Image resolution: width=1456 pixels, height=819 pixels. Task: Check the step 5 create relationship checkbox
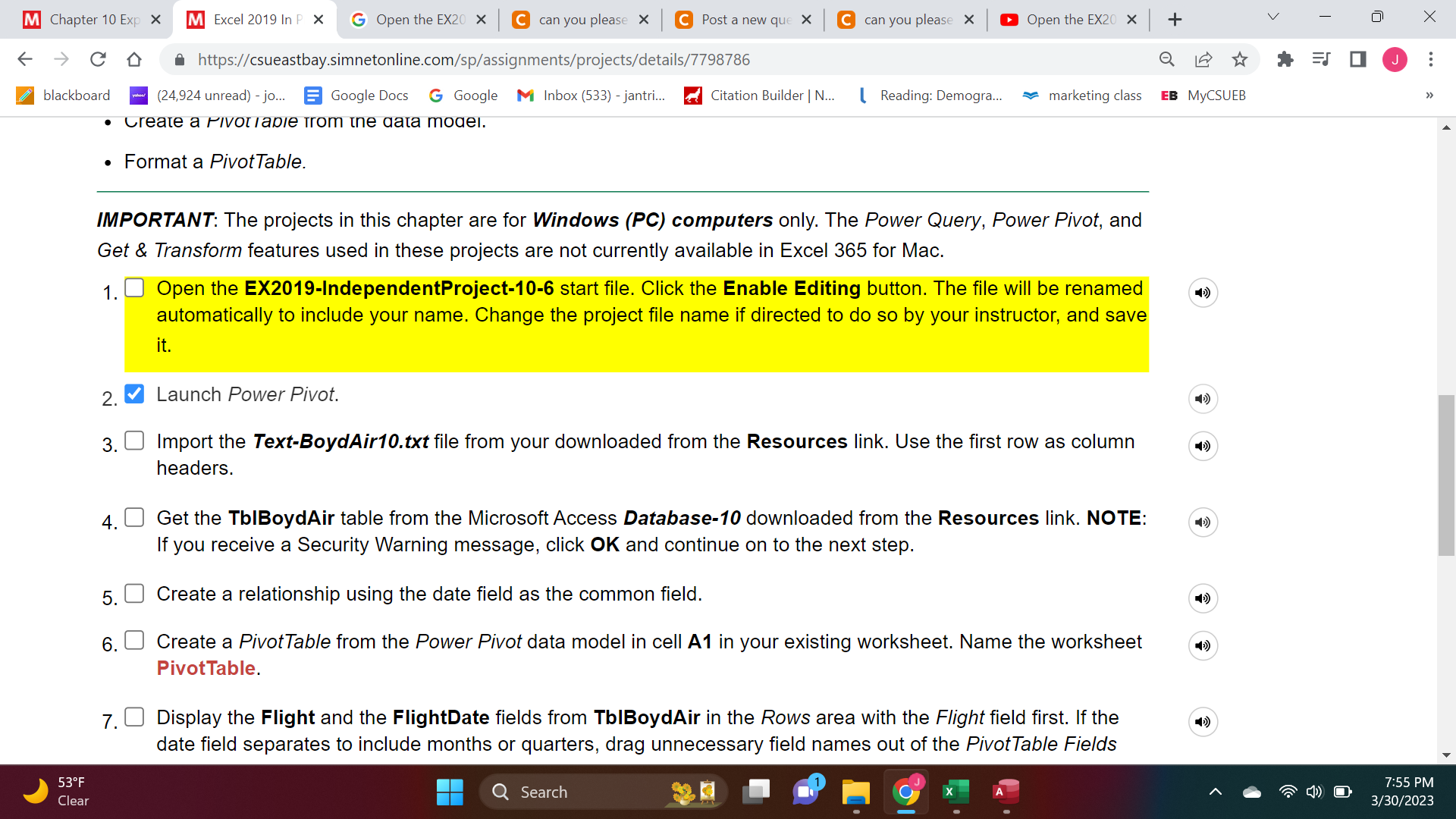click(x=134, y=593)
